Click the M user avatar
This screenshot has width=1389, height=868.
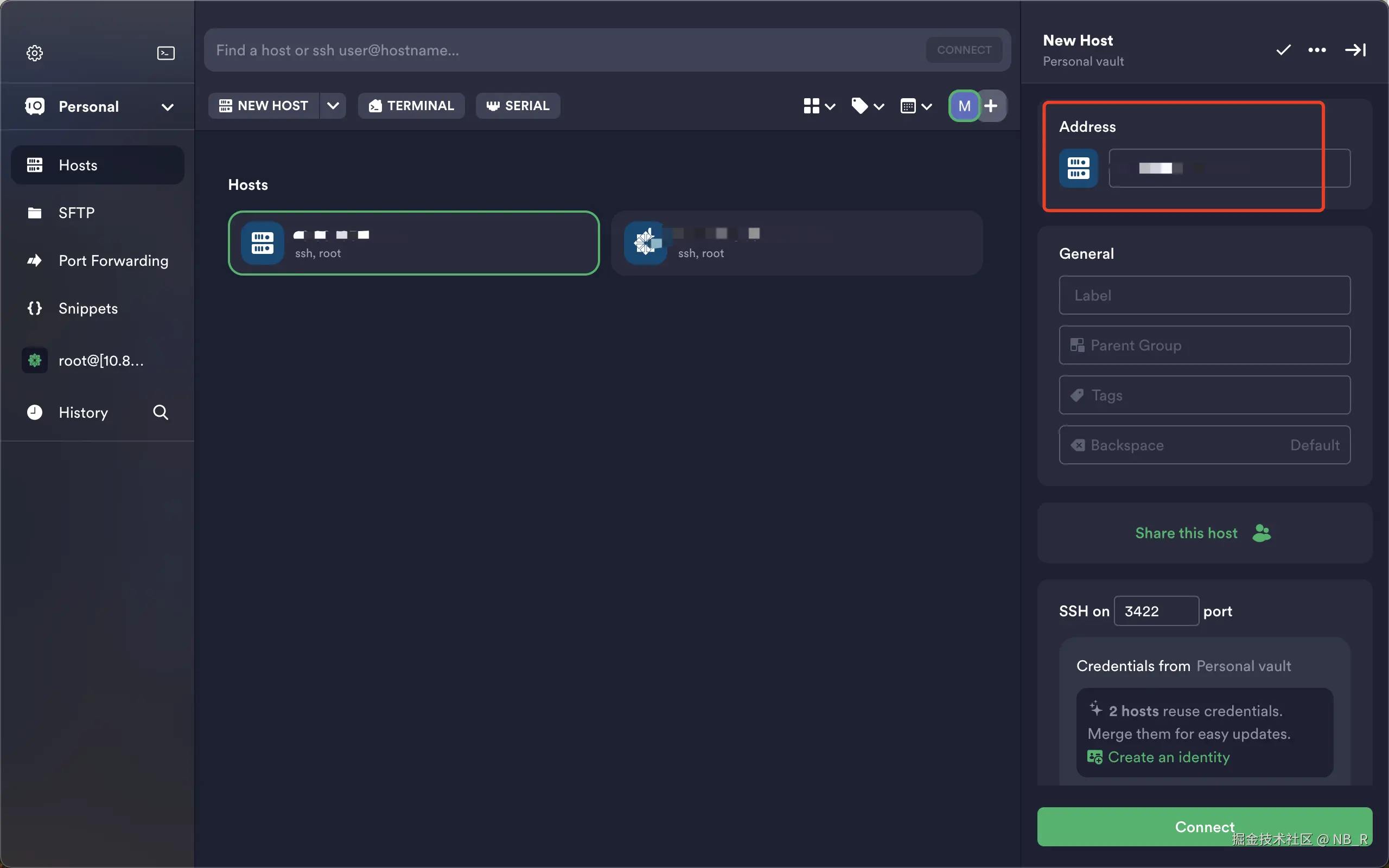pyautogui.click(x=964, y=106)
